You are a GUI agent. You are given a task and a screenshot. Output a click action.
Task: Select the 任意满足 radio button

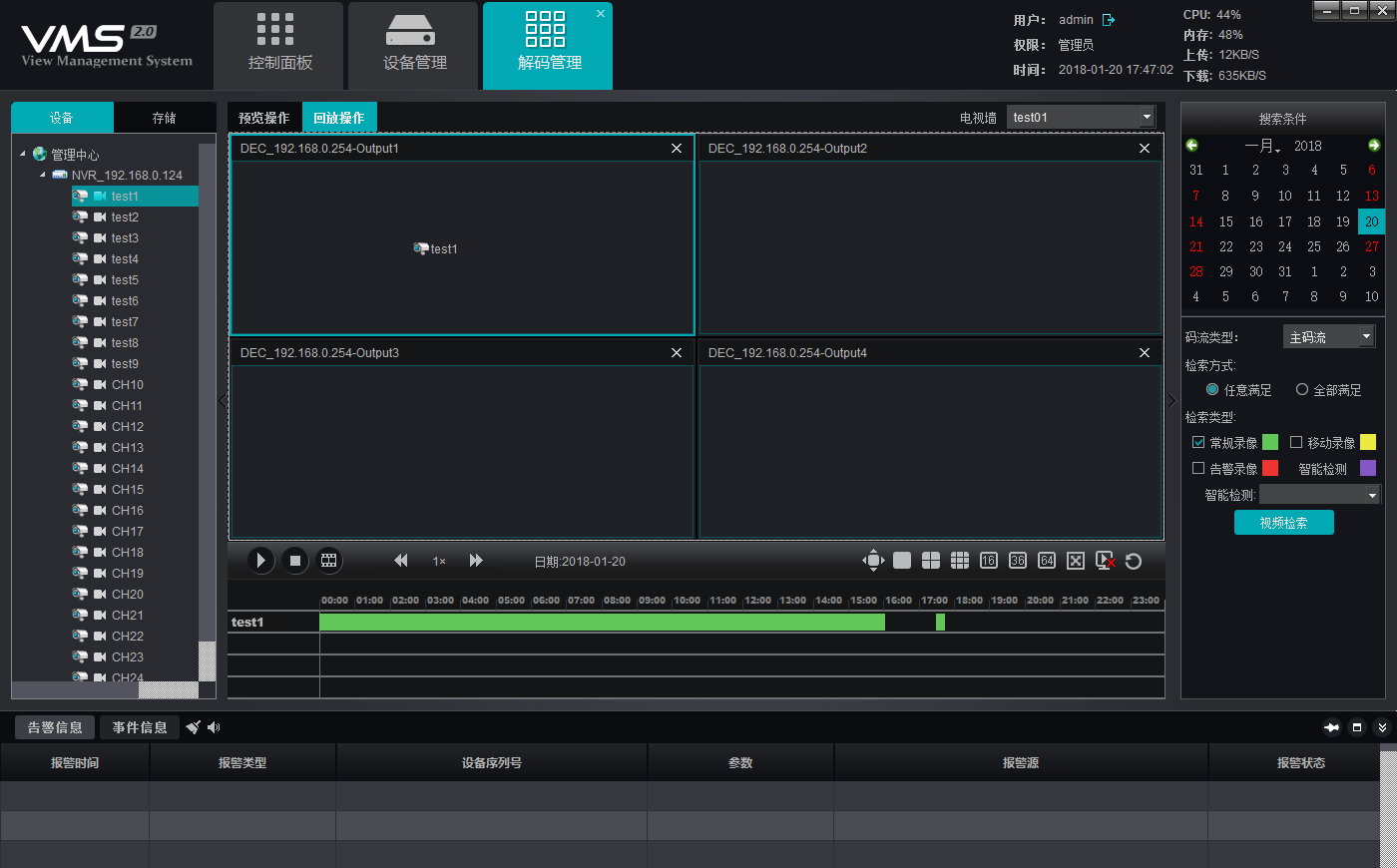coord(1212,389)
